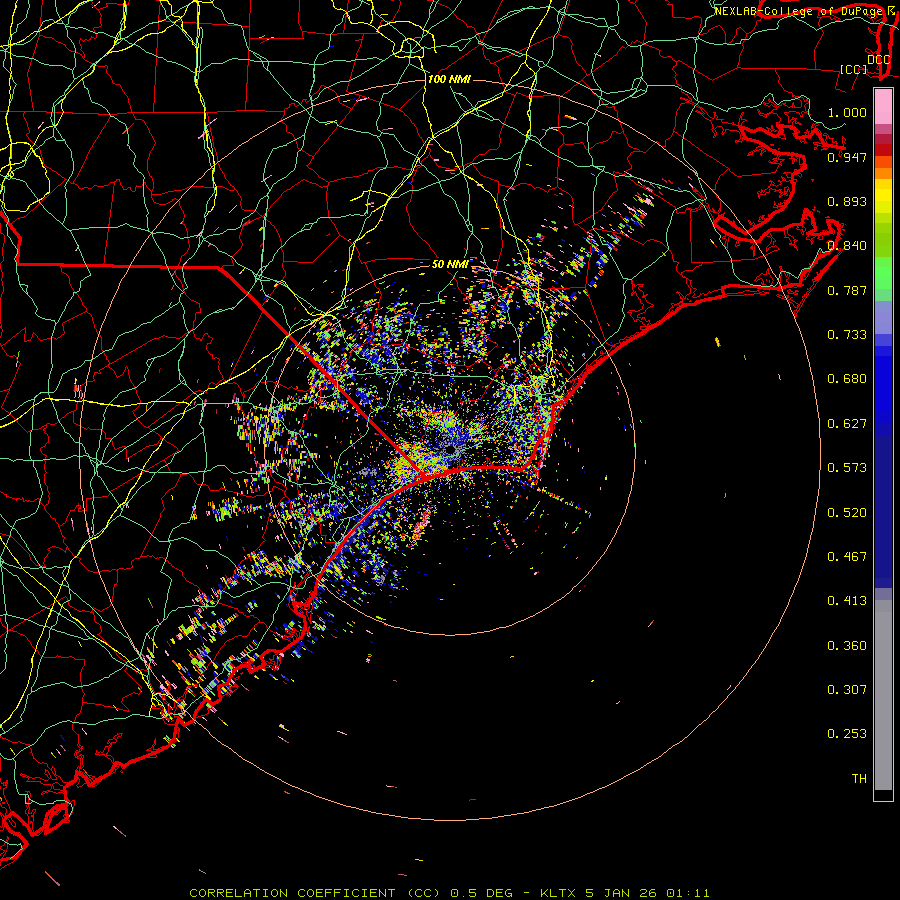Click the pink segment of the color bar
Screen dimensions: 900x900
[883, 107]
